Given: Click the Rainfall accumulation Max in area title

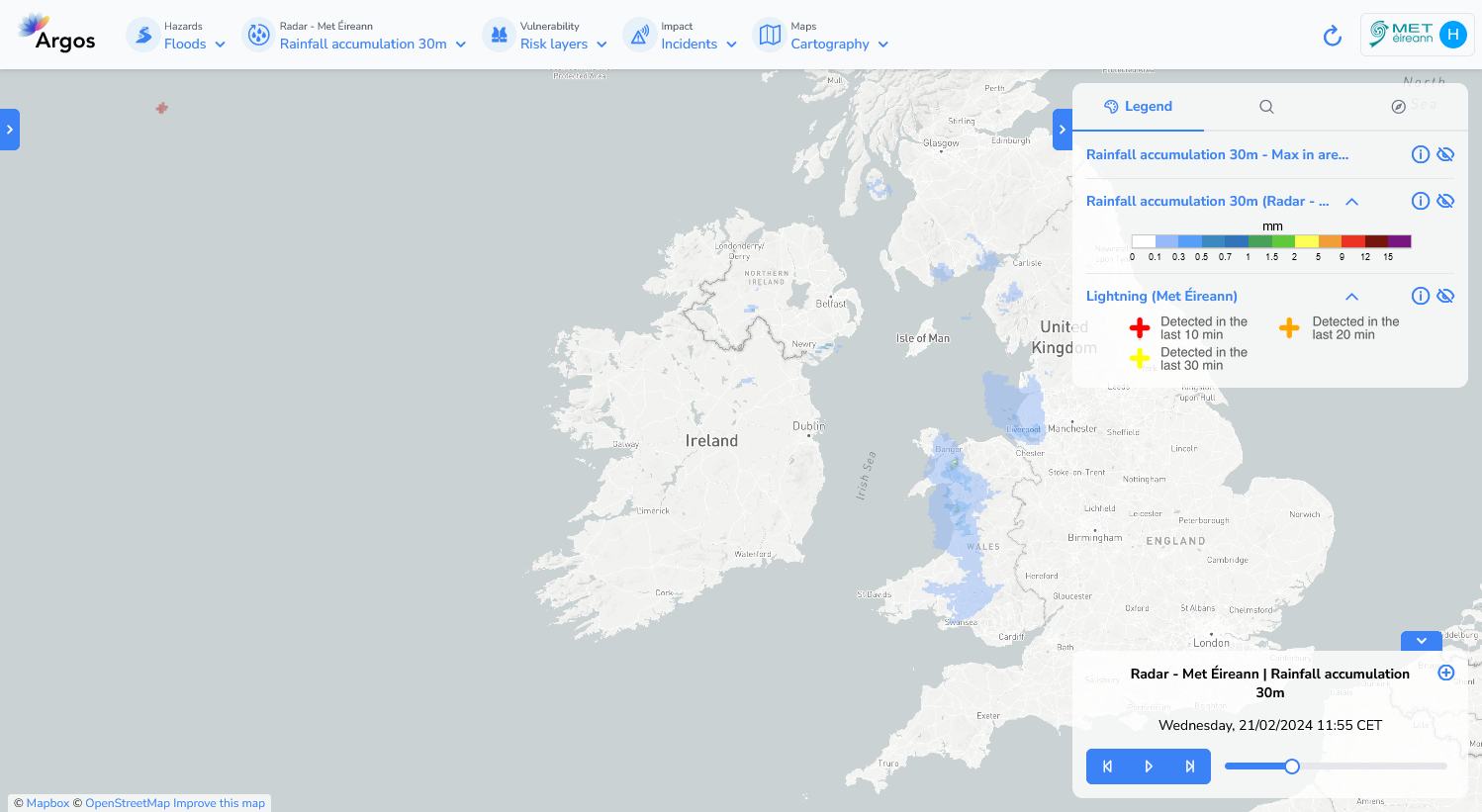Looking at the screenshot, I should 1217,154.
